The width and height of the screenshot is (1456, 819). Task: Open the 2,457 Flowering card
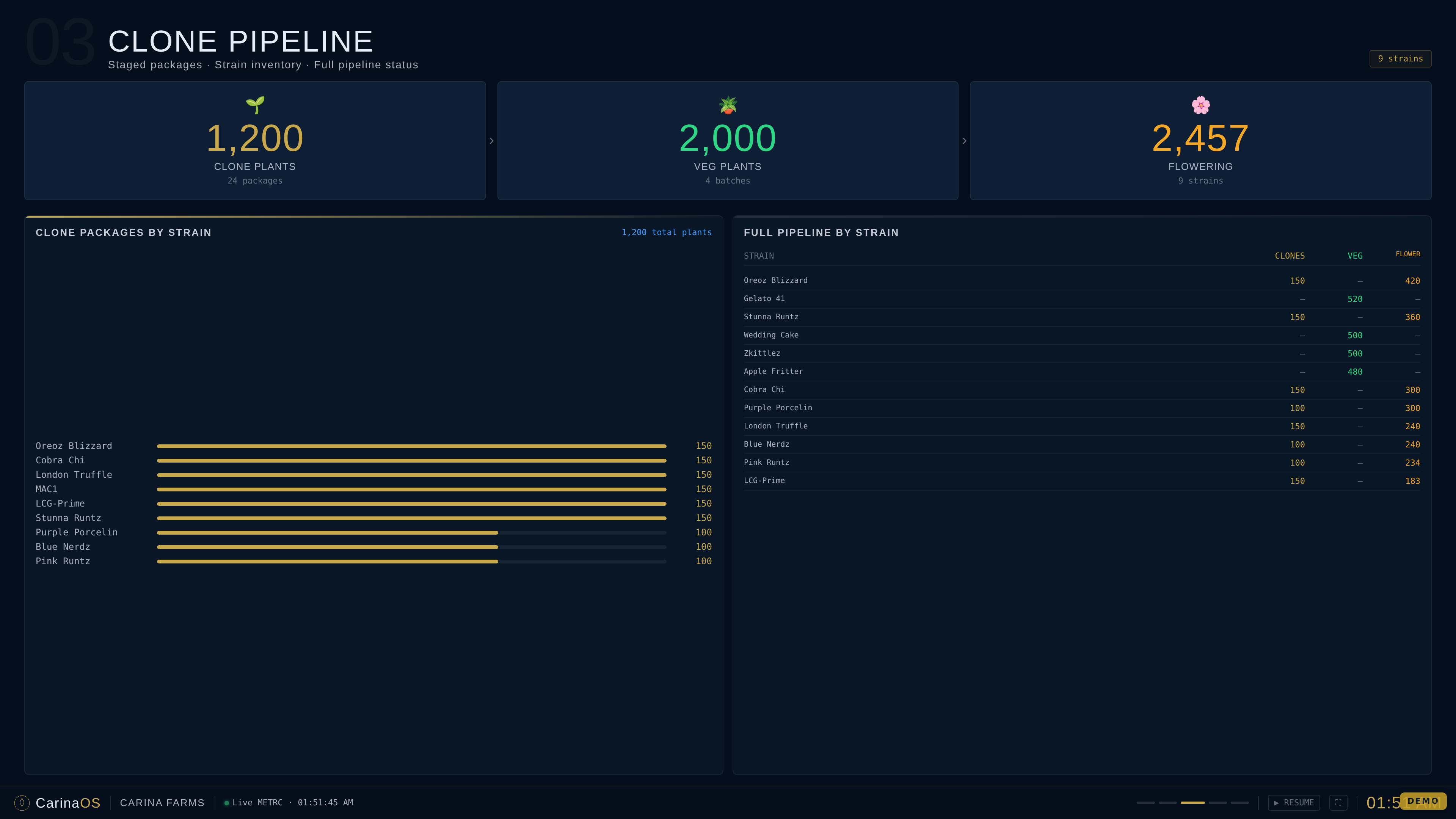pyautogui.click(x=1200, y=141)
